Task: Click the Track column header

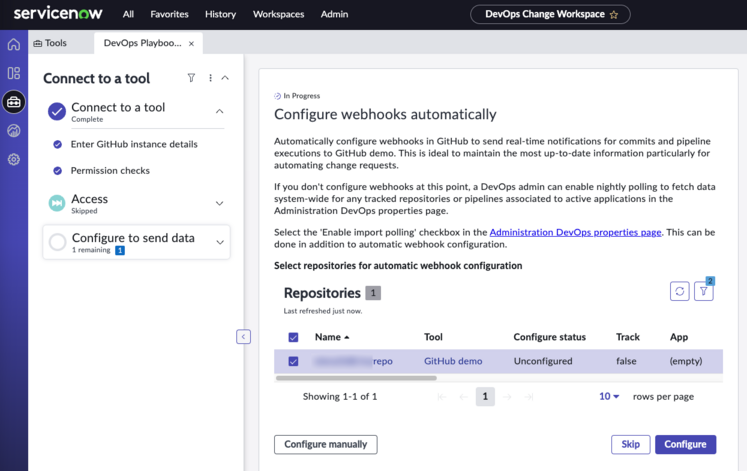Action: pyautogui.click(x=627, y=337)
